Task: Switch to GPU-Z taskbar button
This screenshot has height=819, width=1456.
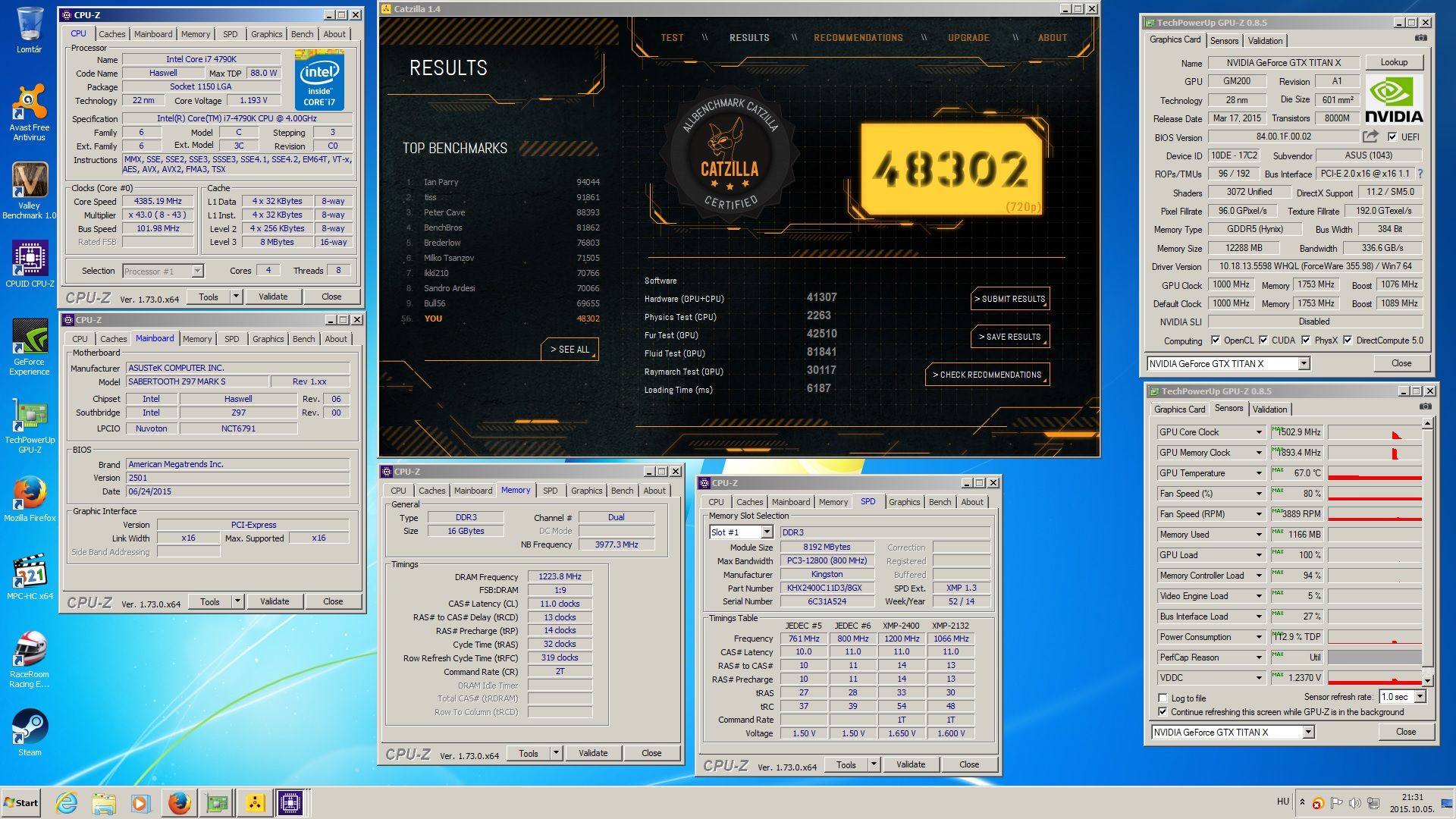Action: (x=218, y=803)
